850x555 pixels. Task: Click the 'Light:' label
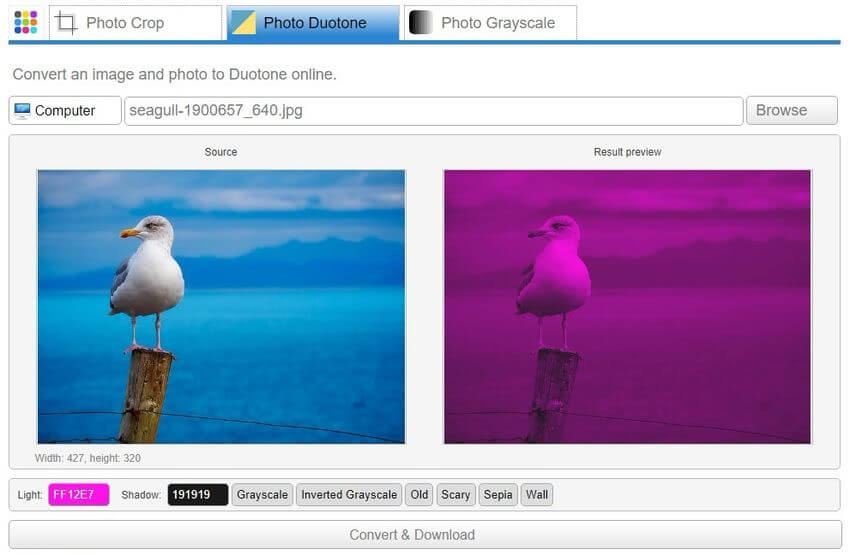30,495
